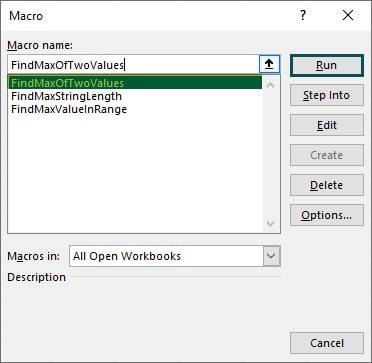
Task: Click the greyed-out Create button
Action: [x=327, y=155]
